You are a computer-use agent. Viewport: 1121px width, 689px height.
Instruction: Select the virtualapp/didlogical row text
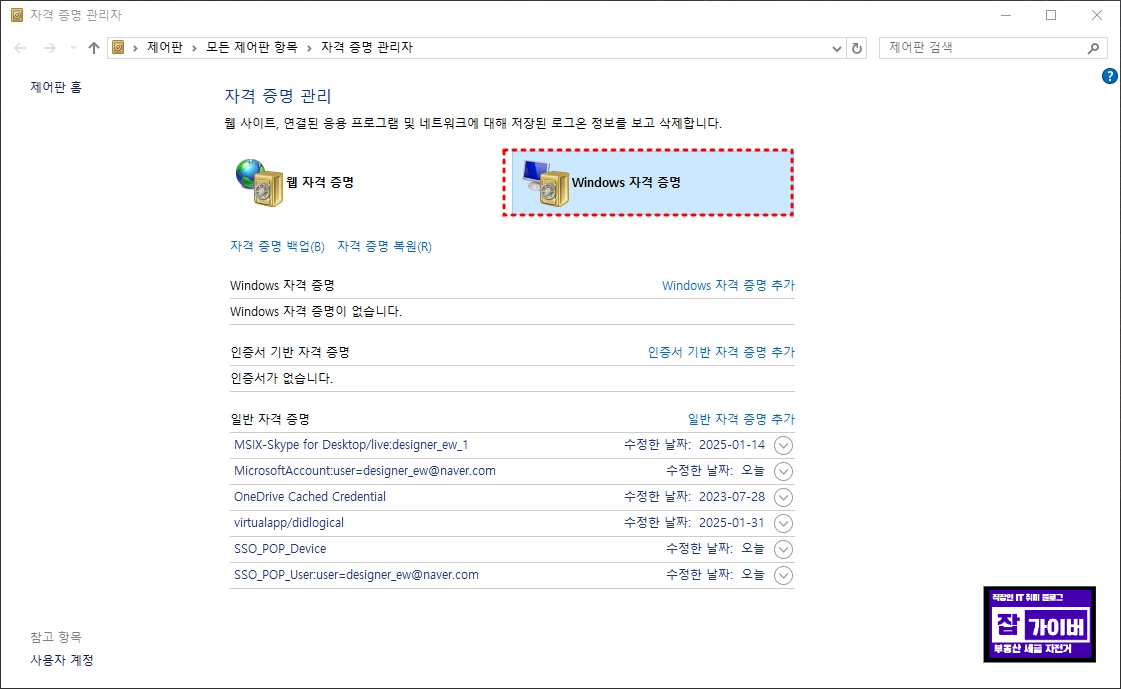pyautogui.click(x=289, y=523)
